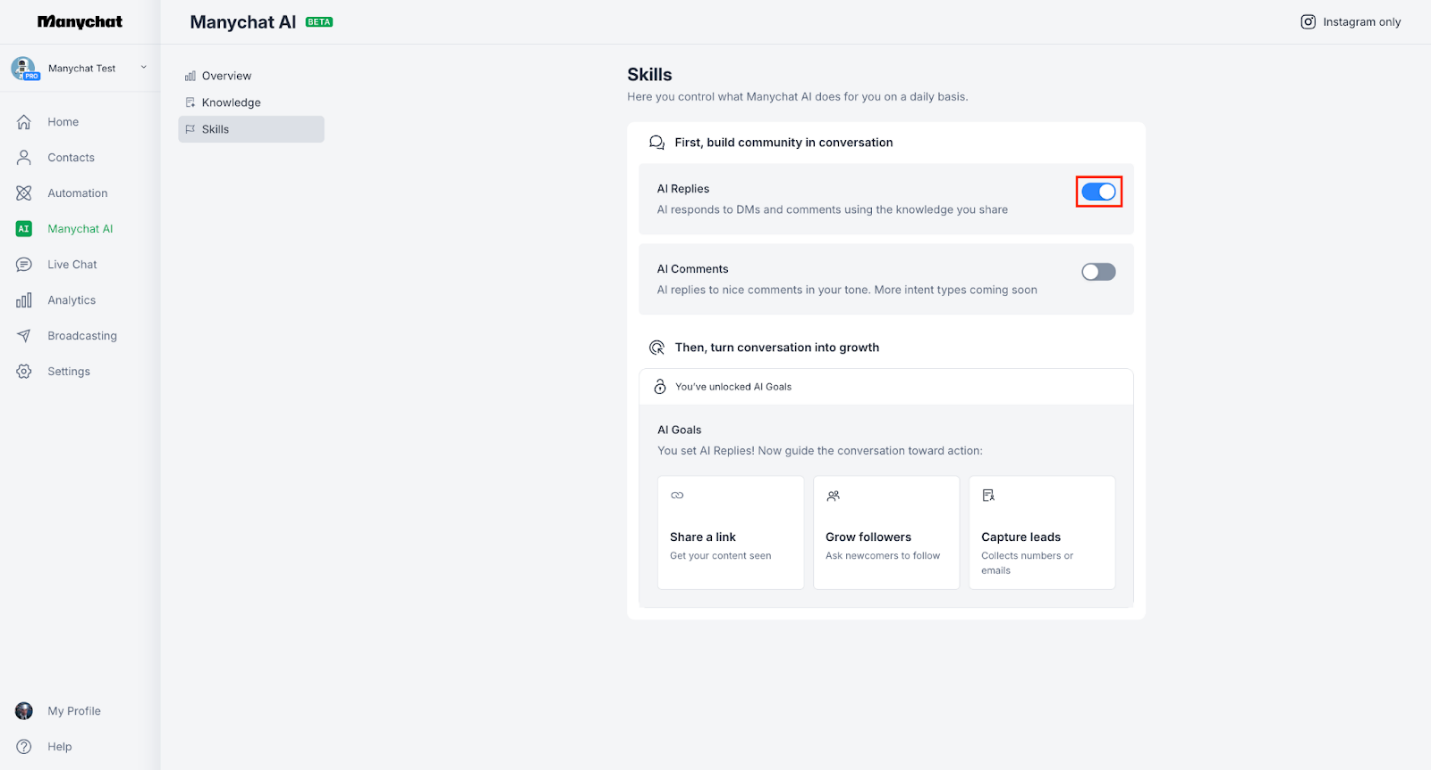Pick the Capture leads goal card
The image size is (1431, 770).
click(x=1042, y=532)
